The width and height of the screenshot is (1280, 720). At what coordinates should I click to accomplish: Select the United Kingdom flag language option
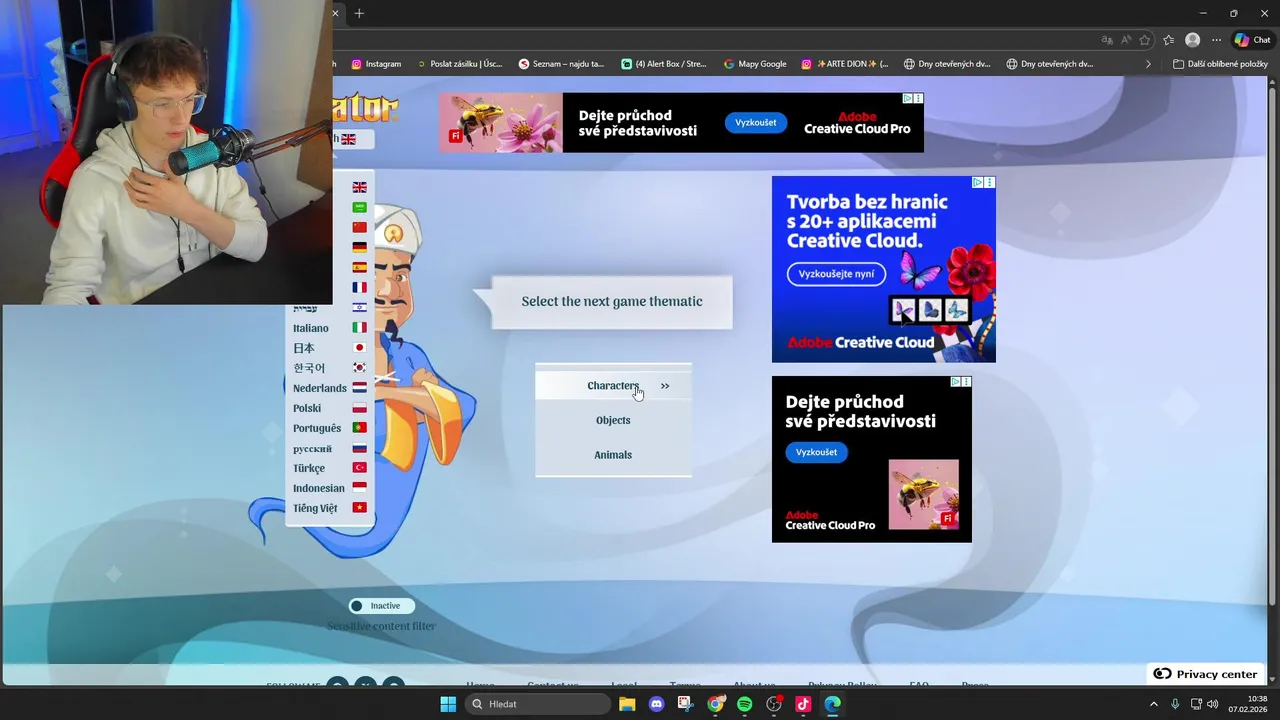coord(359,187)
